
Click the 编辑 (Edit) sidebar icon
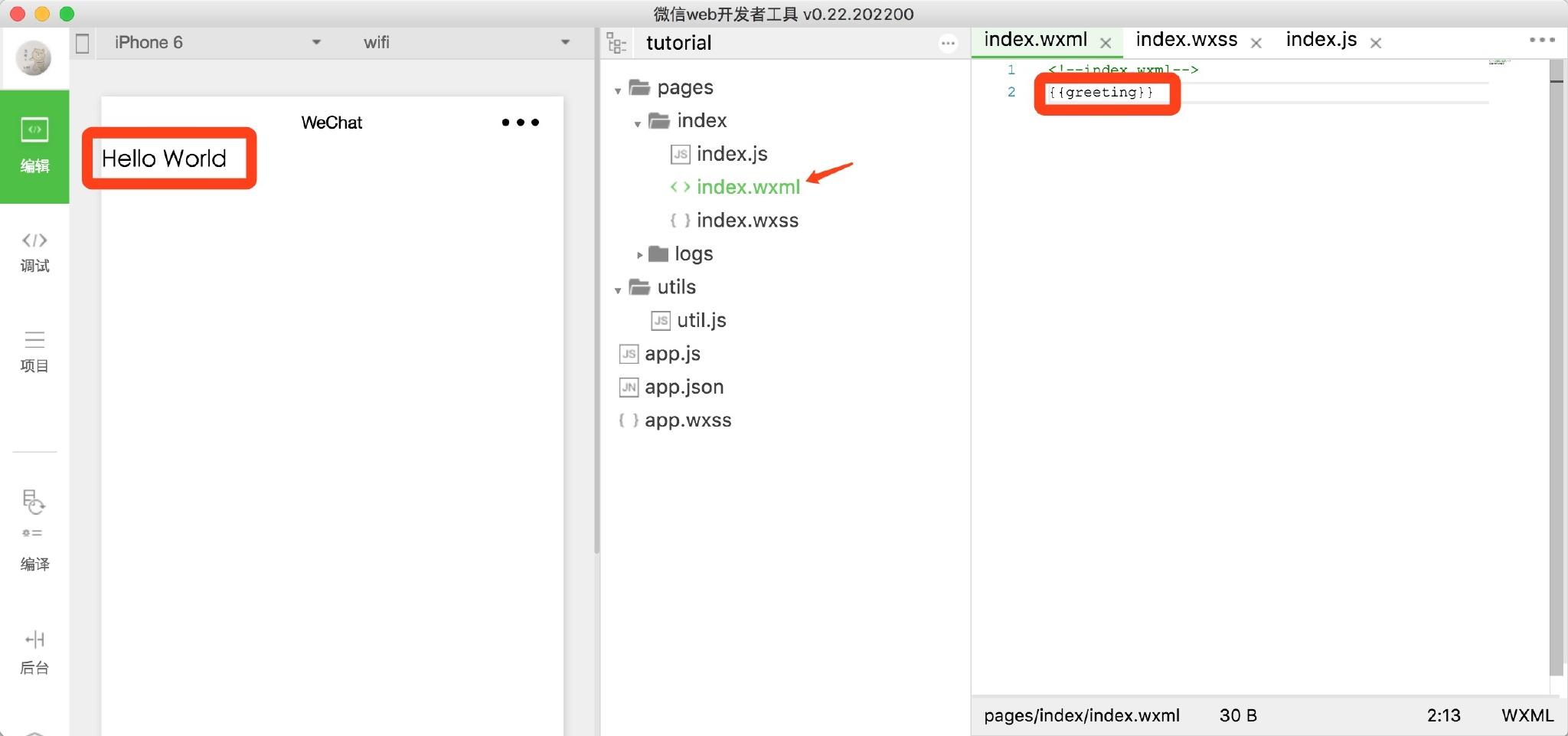(x=34, y=145)
